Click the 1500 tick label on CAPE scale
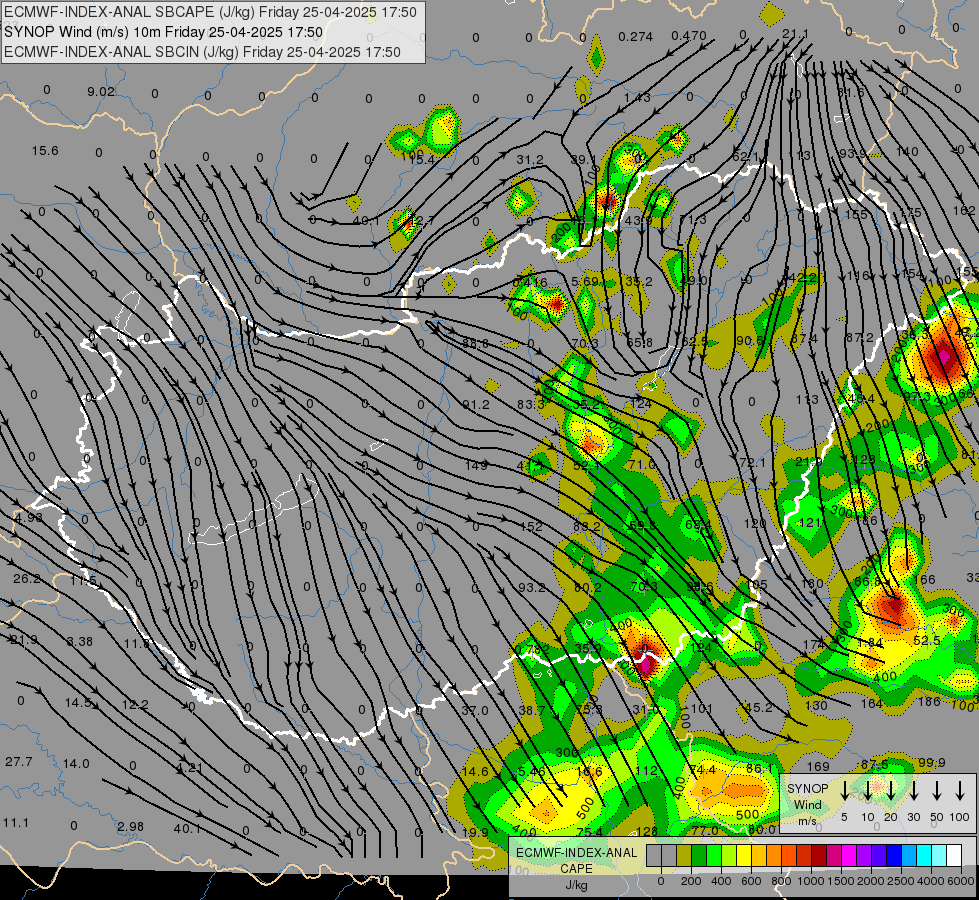979x900 pixels. click(841, 881)
